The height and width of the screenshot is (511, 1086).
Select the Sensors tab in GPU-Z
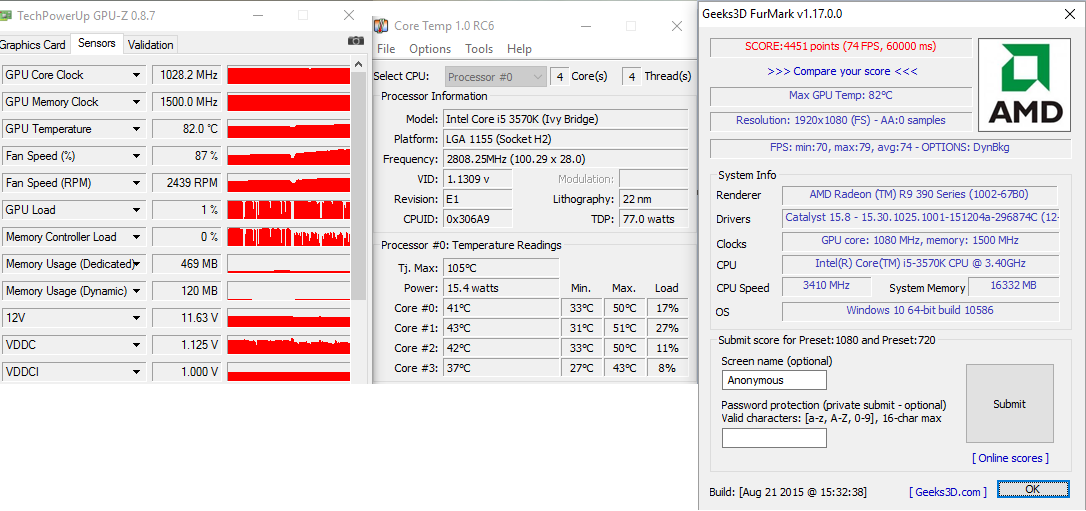[97, 43]
